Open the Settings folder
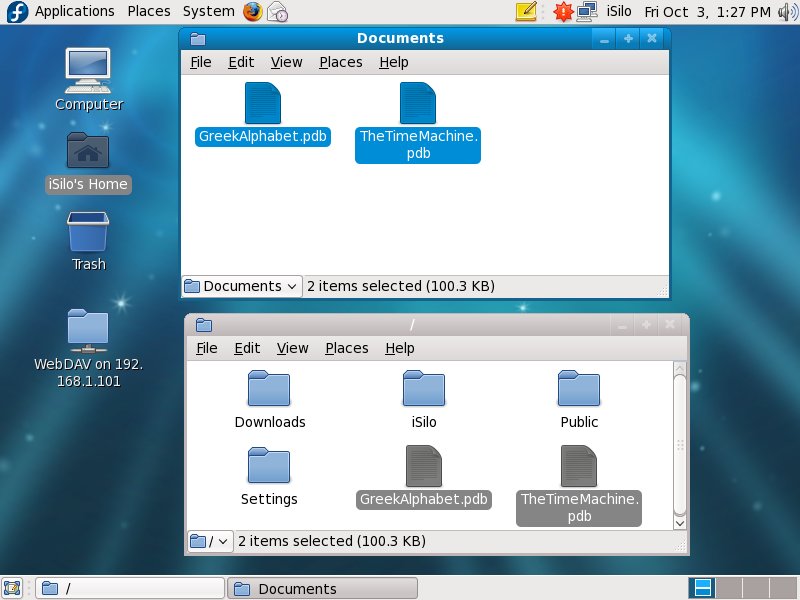800x600 pixels. pos(269,466)
